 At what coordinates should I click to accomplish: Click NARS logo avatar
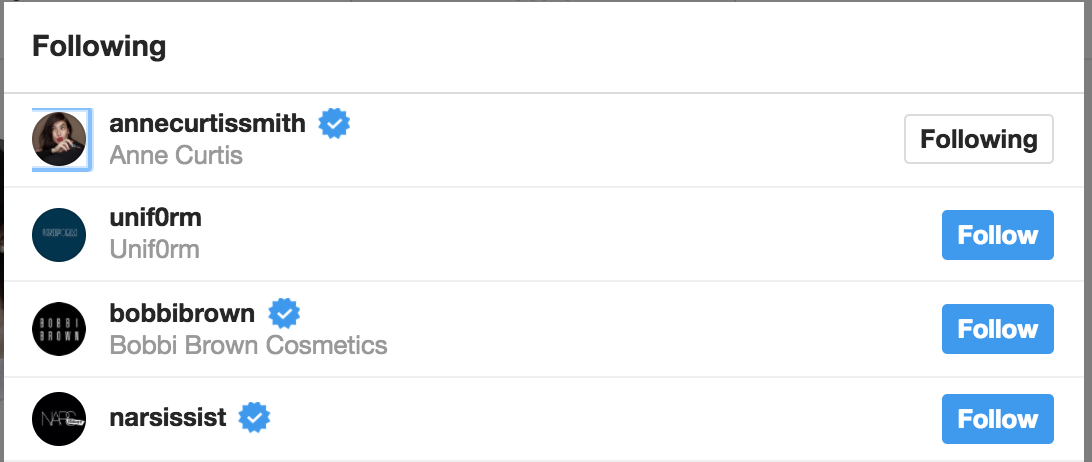(59, 418)
